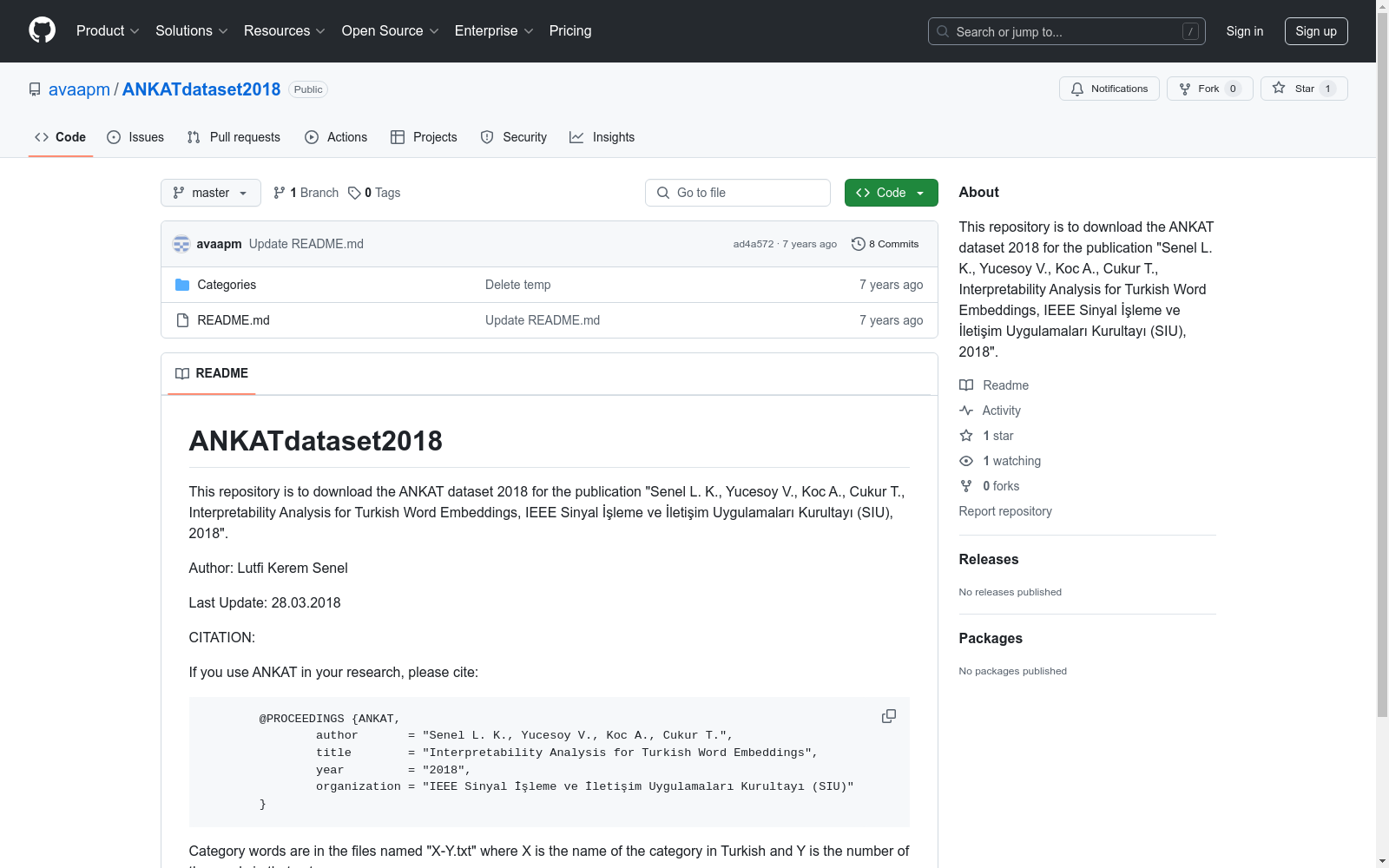Open the Code tab
1389x868 pixels.
click(x=61, y=137)
